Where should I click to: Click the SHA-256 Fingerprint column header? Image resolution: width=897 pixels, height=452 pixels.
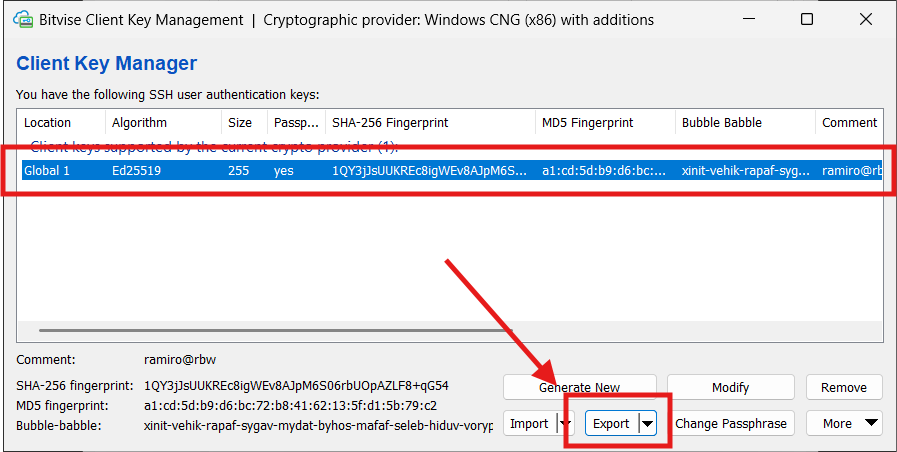[x=430, y=122]
